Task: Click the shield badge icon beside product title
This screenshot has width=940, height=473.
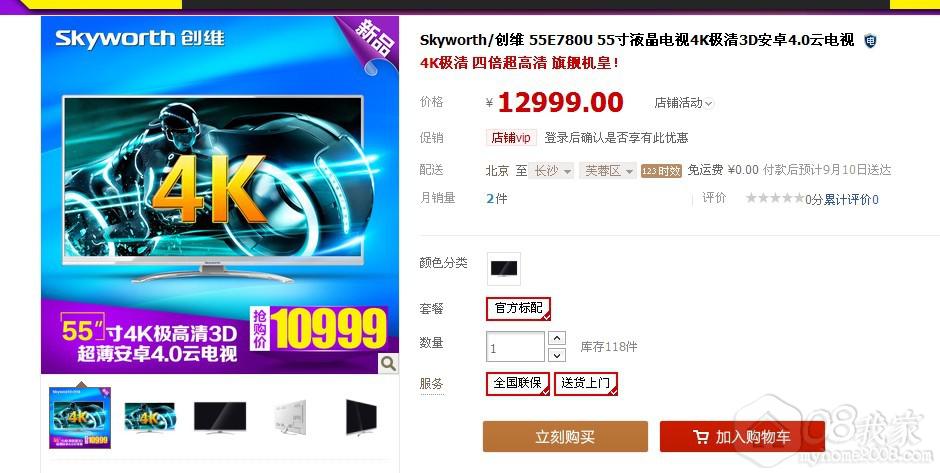Action: 870,41
